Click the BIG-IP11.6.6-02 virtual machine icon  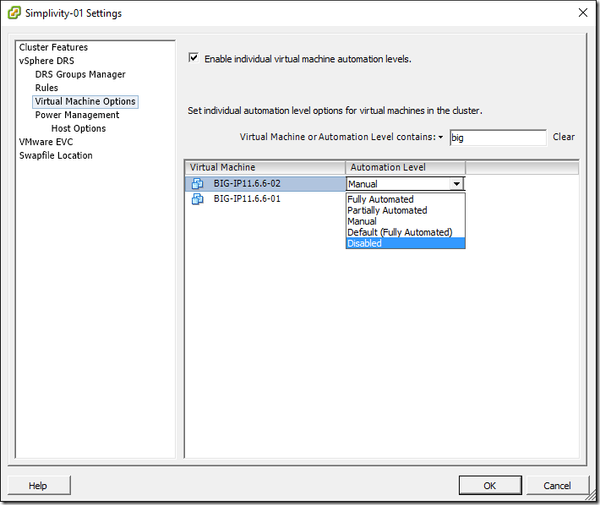pyautogui.click(x=197, y=184)
